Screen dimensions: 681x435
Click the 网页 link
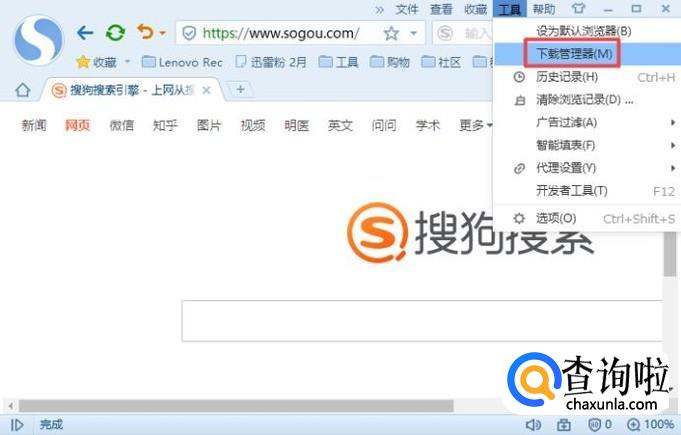pos(77,125)
